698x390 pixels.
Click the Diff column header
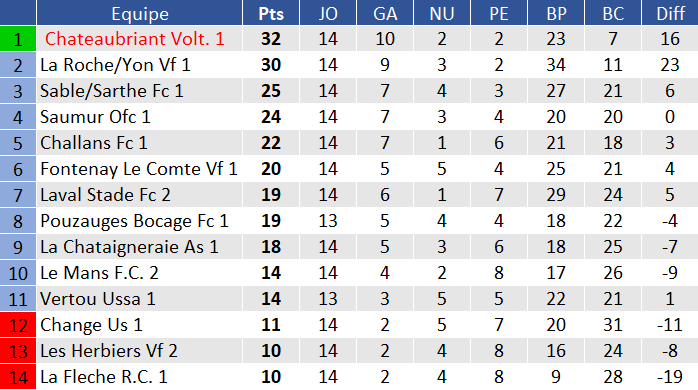[x=670, y=13]
